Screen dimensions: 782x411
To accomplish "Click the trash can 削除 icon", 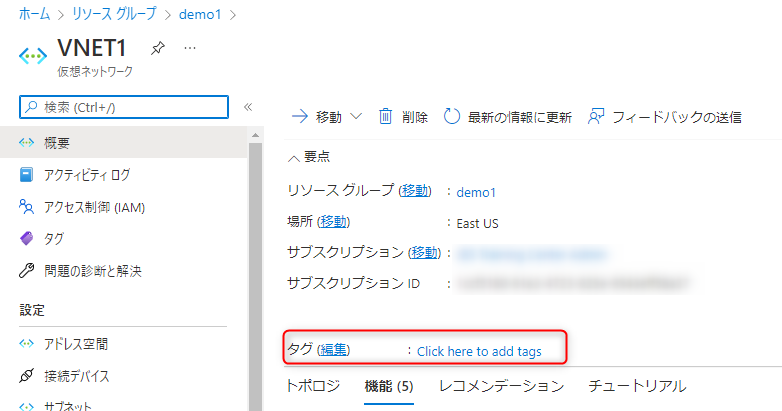I will click(x=386, y=116).
